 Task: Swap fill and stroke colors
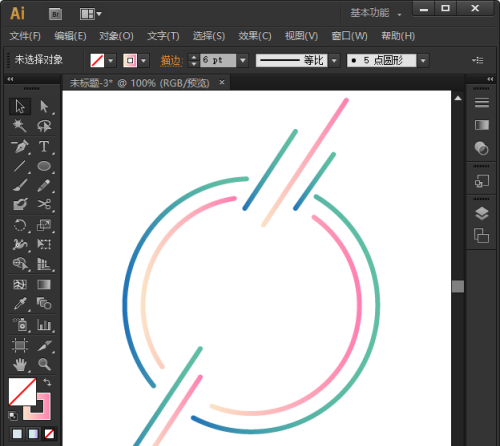47,382
